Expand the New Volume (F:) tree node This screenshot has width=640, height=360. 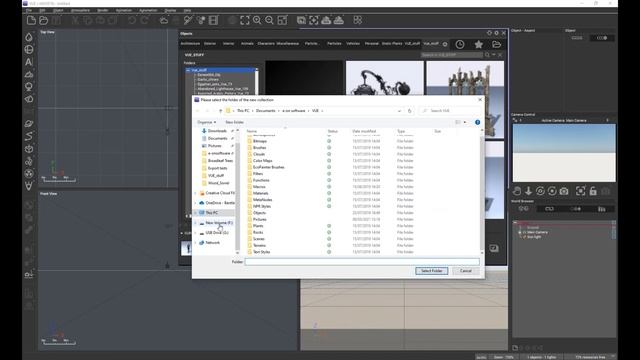[196, 223]
